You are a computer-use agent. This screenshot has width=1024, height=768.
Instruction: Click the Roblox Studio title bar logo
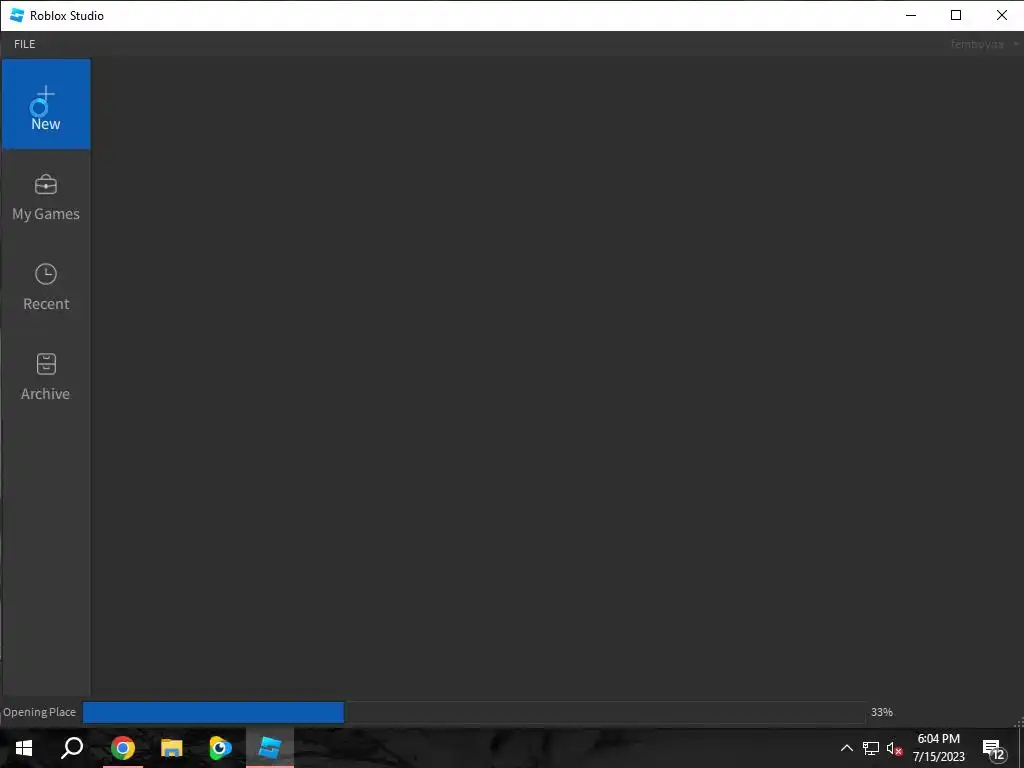click(x=17, y=15)
